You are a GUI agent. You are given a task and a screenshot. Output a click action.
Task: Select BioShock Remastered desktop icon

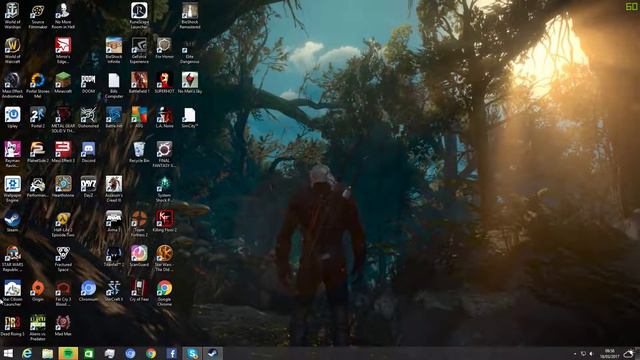(190, 16)
